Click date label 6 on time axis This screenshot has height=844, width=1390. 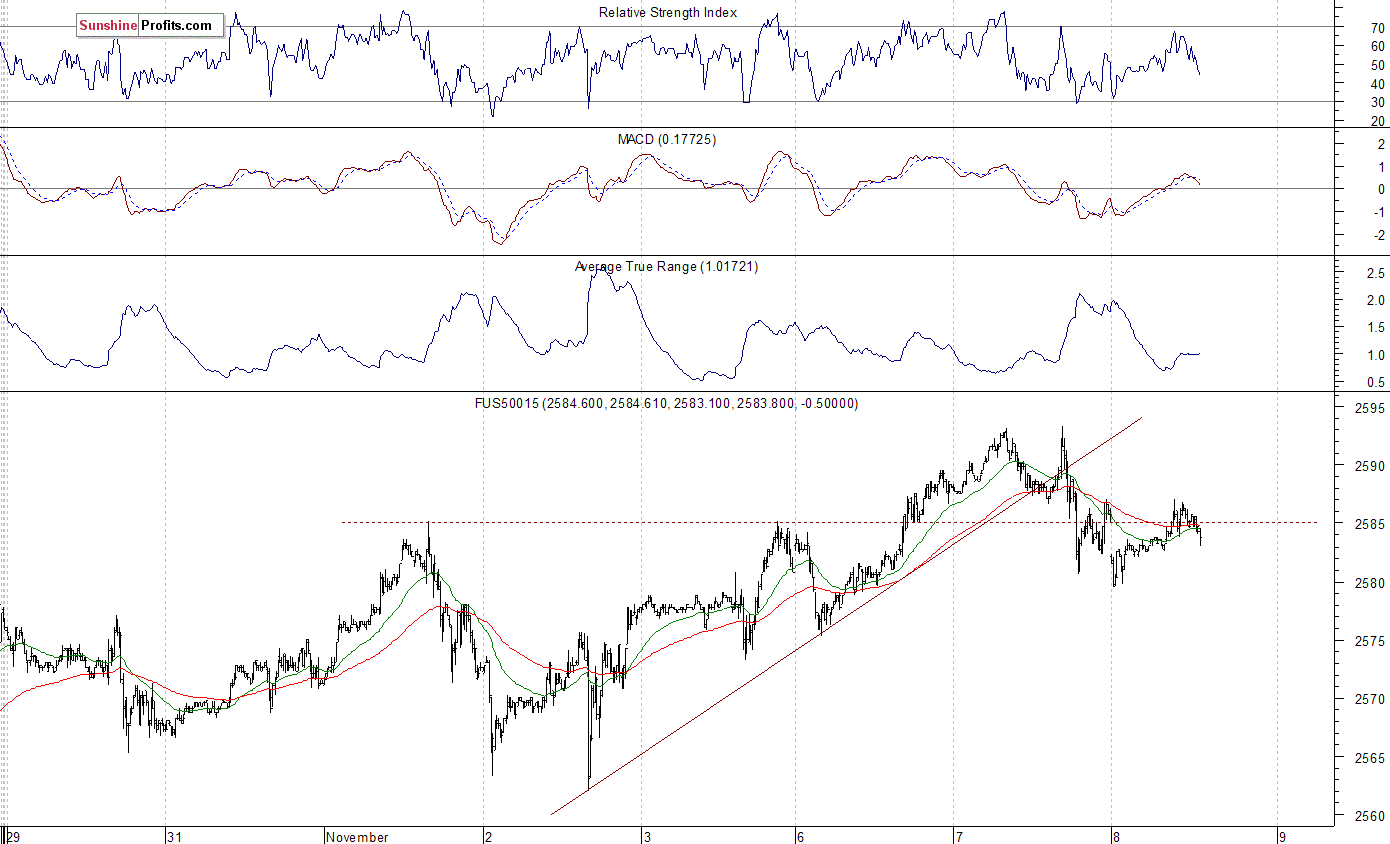pos(800,836)
